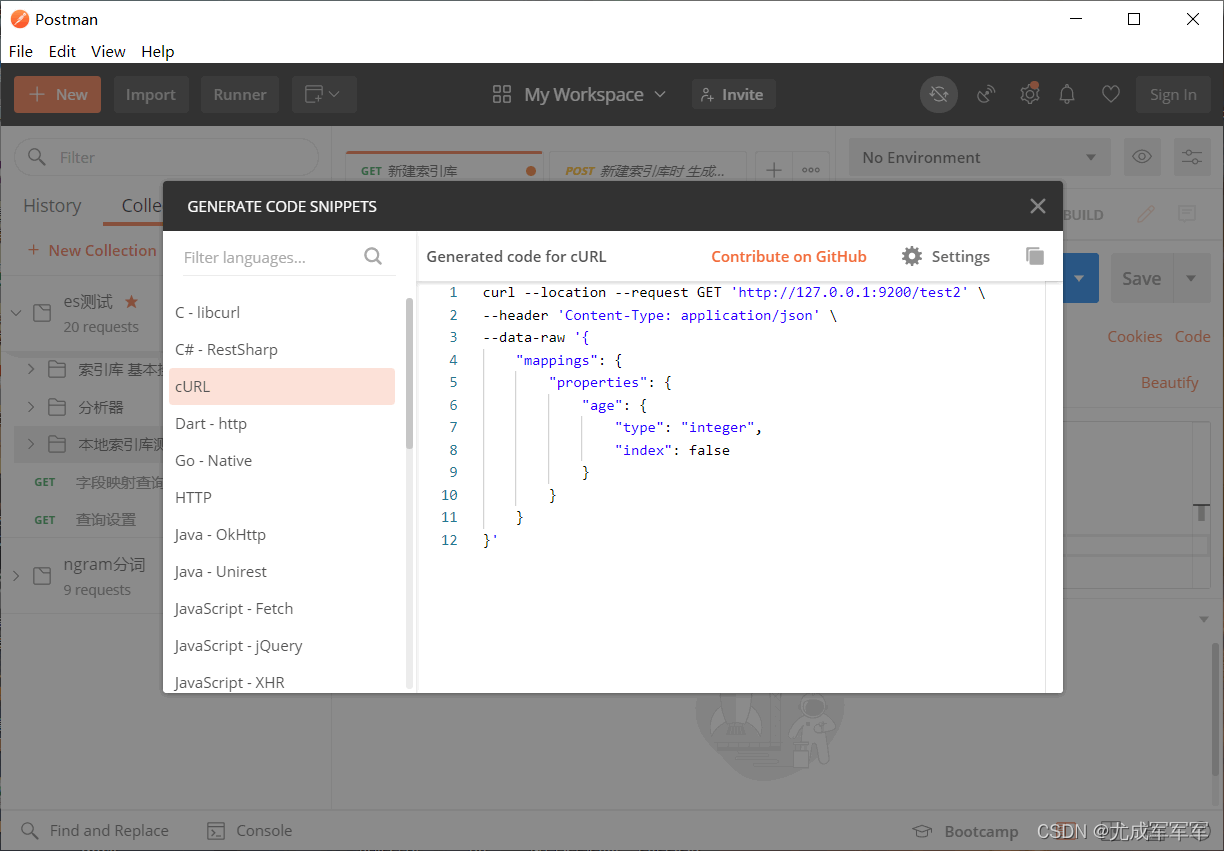Viewport: 1224px width, 851px height.
Task: Select HTTP language option
Action: pos(282,498)
